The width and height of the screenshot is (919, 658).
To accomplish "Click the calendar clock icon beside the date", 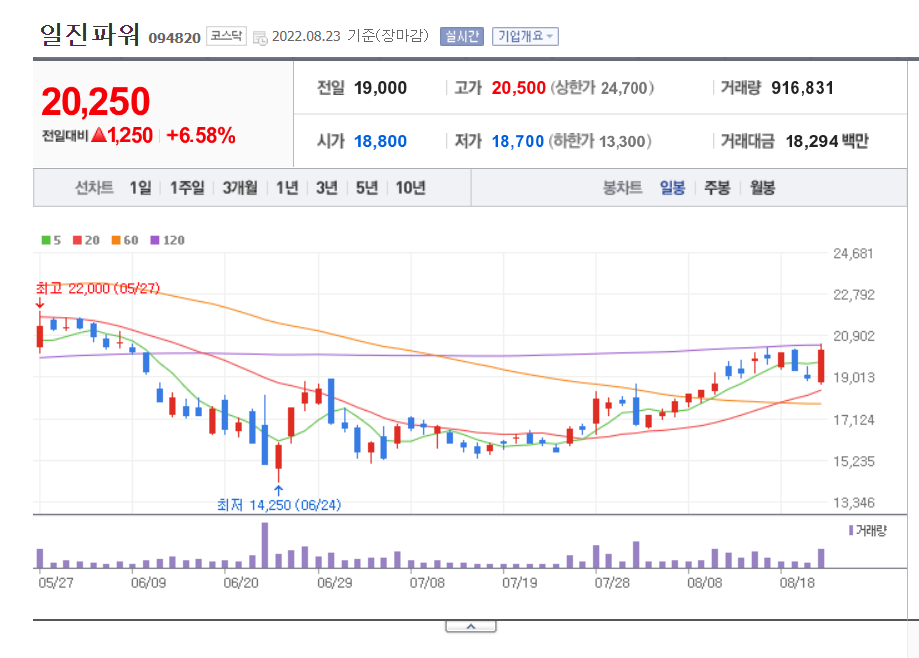I will point(260,38).
